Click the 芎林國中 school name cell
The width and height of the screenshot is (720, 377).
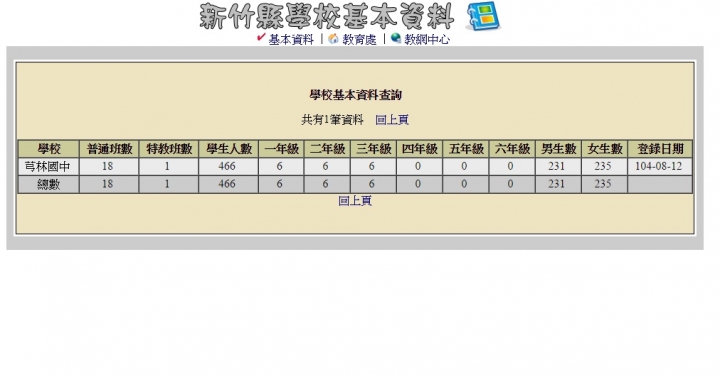(x=49, y=166)
